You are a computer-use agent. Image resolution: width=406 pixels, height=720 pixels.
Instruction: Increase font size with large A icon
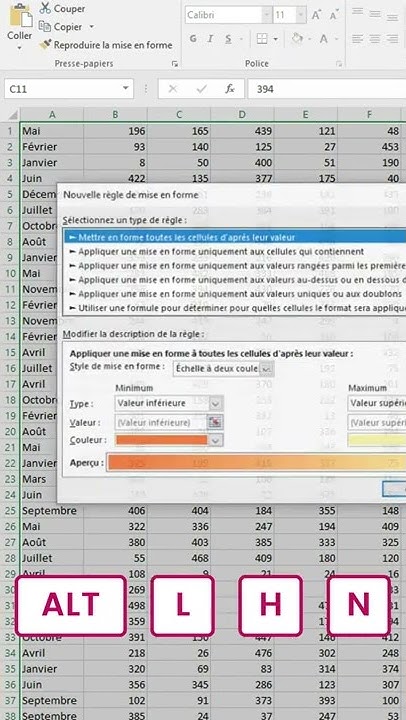click(x=316, y=15)
